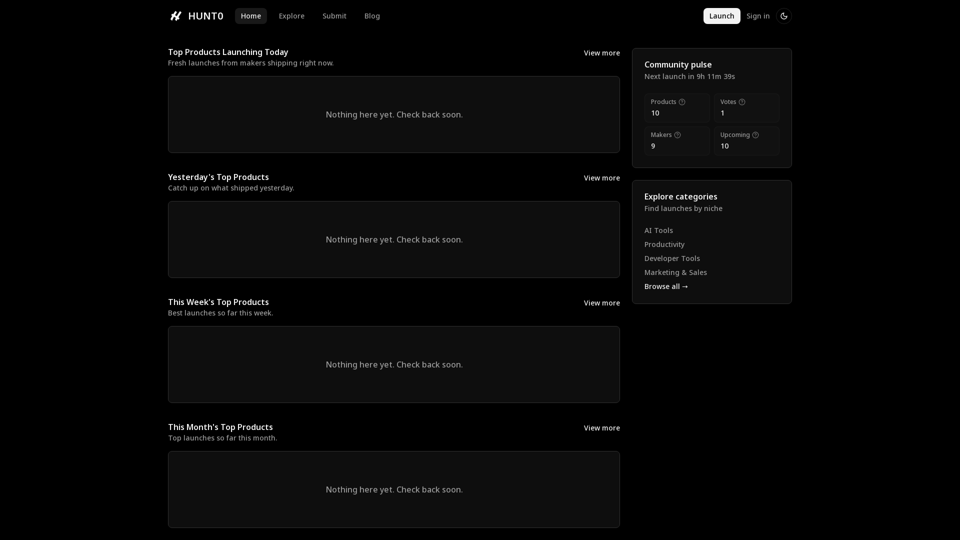Click 'This Month's Top Products' heading
Viewport: 960px width, 540px height.
pos(220,427)
